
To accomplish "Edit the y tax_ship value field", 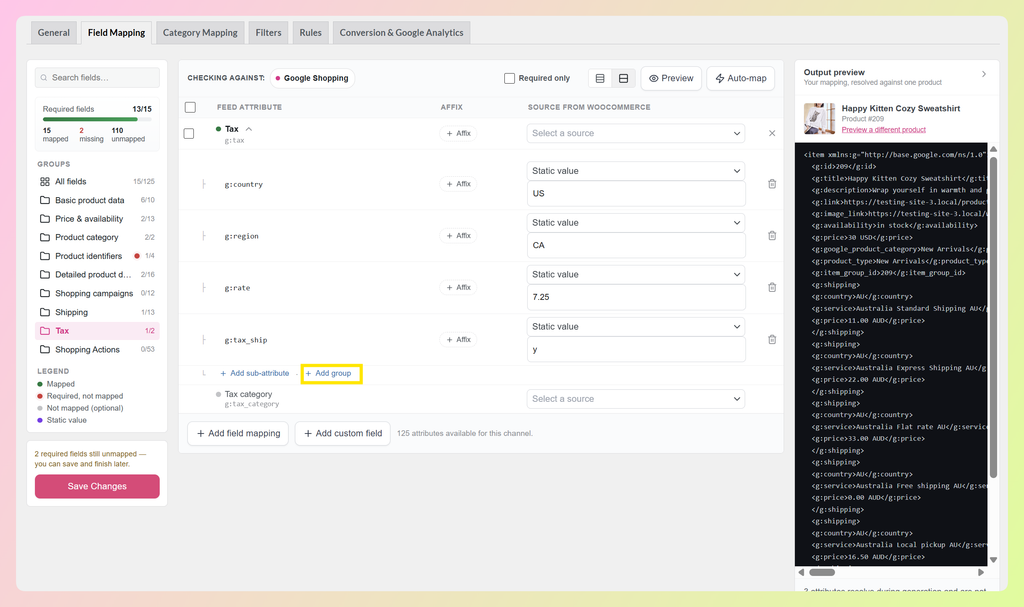I will pos(636,350).
